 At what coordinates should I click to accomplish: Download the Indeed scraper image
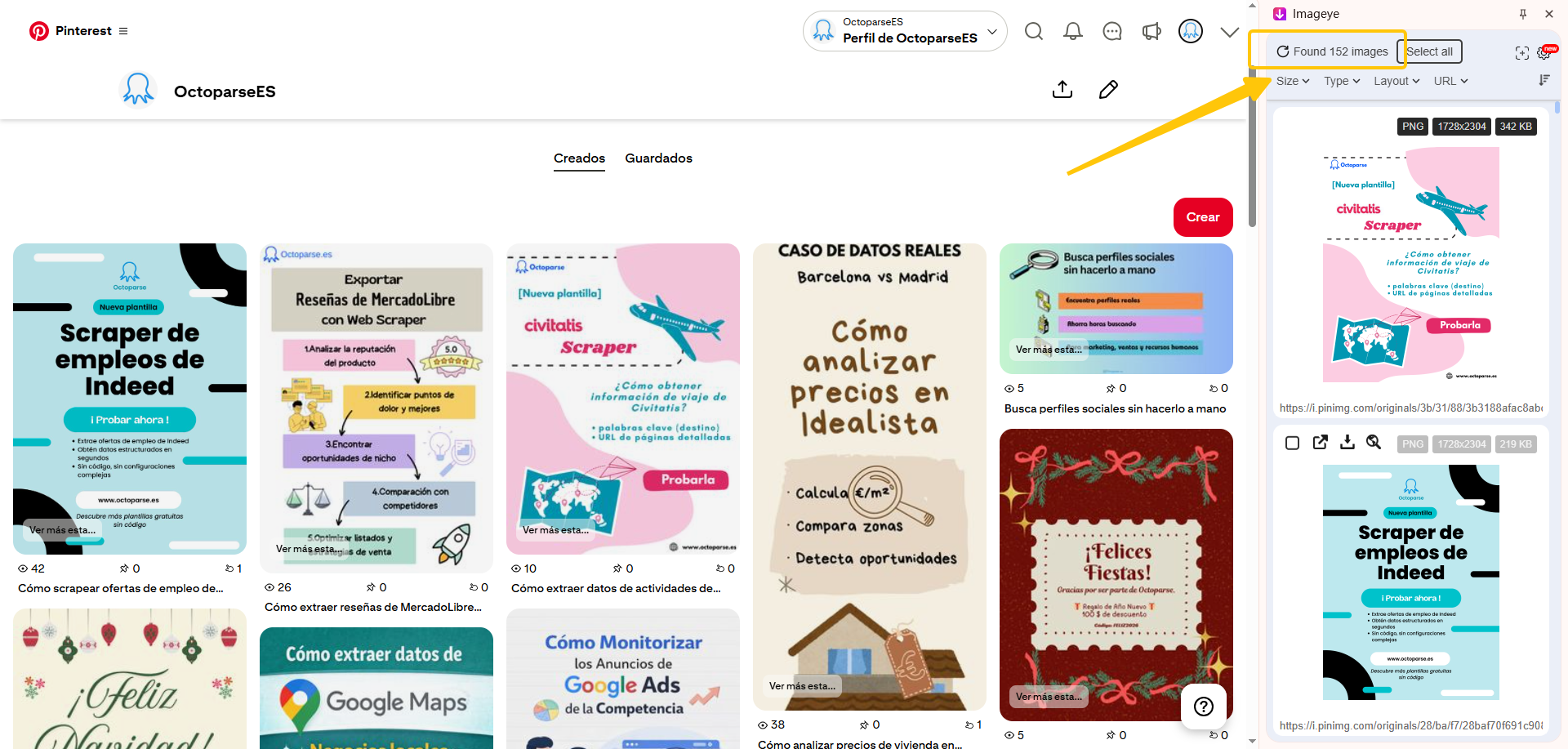click(1347, 443)
